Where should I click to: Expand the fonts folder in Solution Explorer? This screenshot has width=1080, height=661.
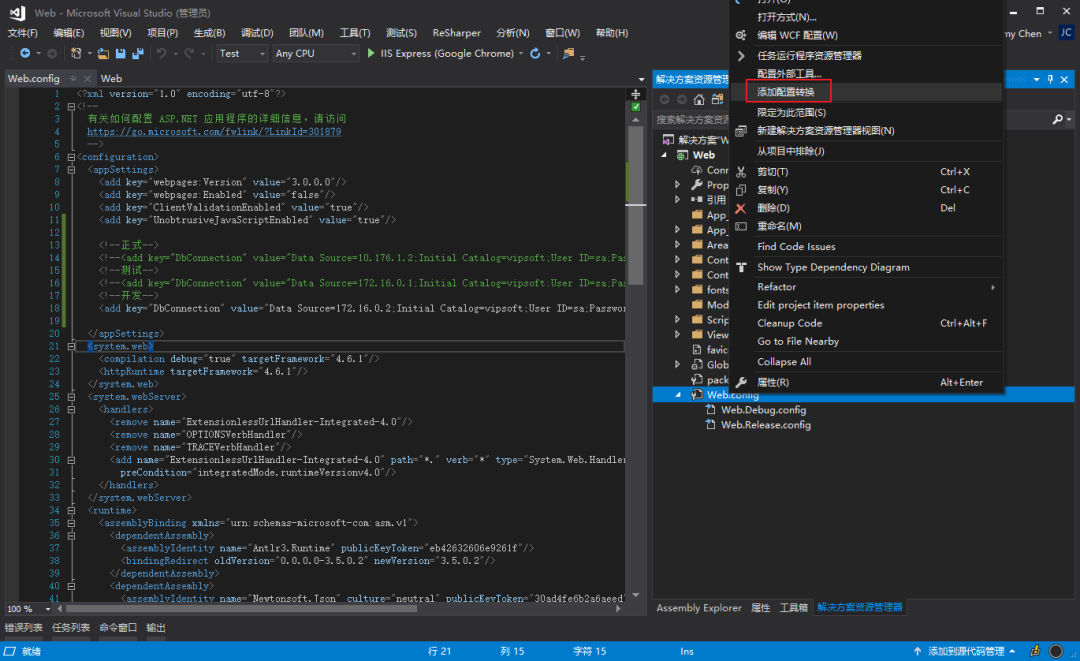678,290
